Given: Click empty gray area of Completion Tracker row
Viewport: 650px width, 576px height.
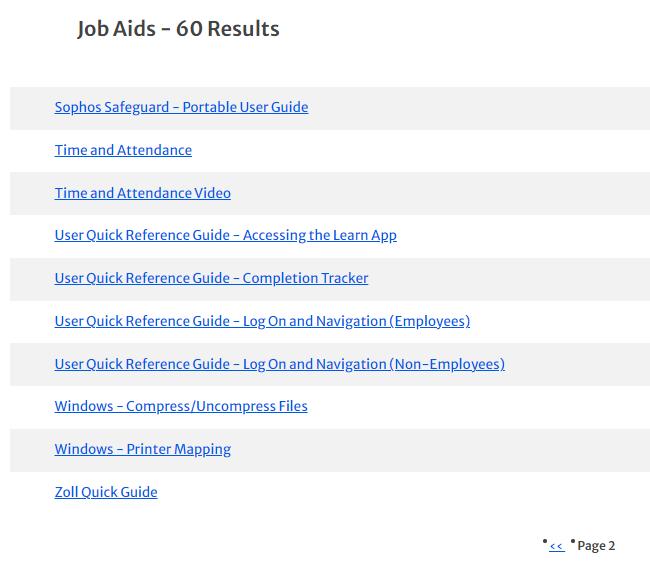Looking at the screenshot, I should point(510,278).
